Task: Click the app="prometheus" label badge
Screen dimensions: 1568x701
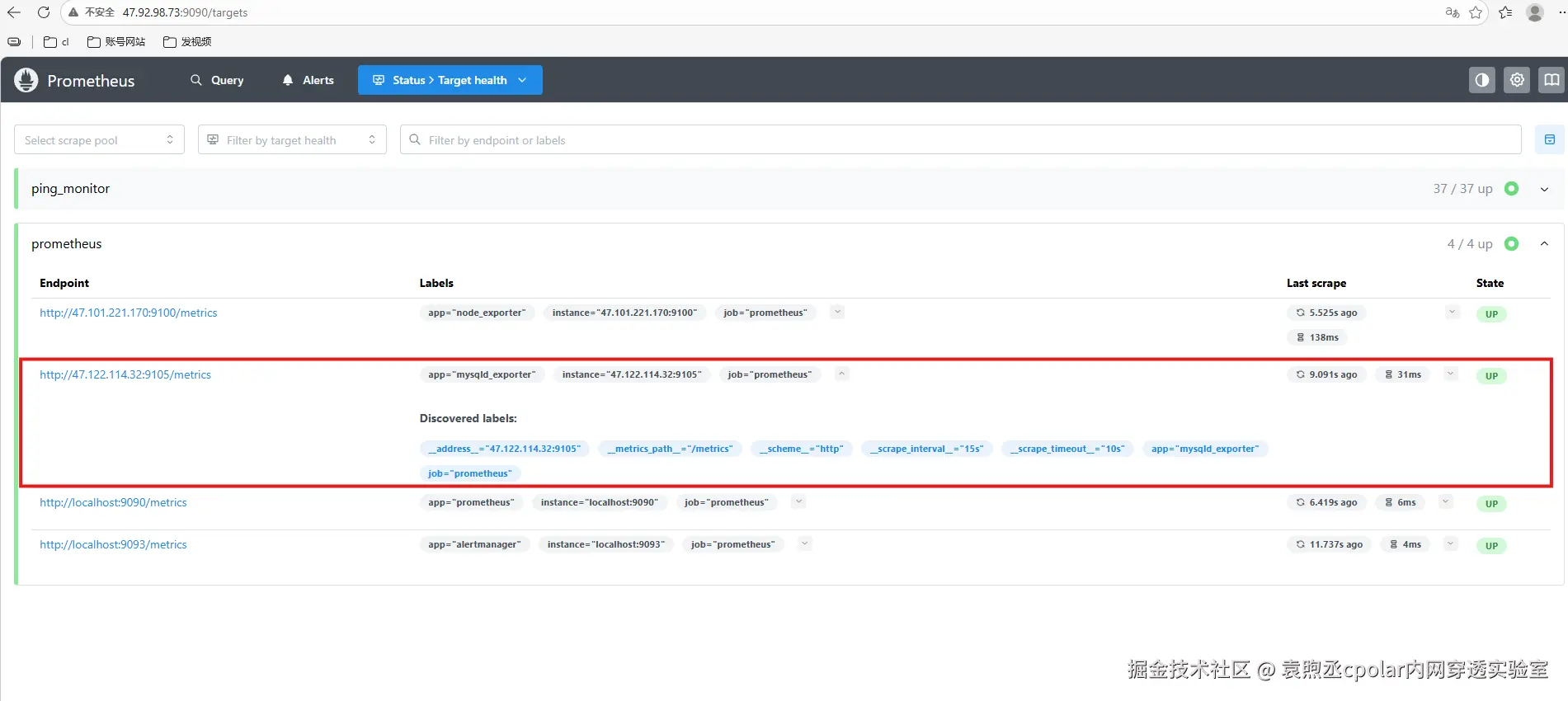Action: pos(471,502)
